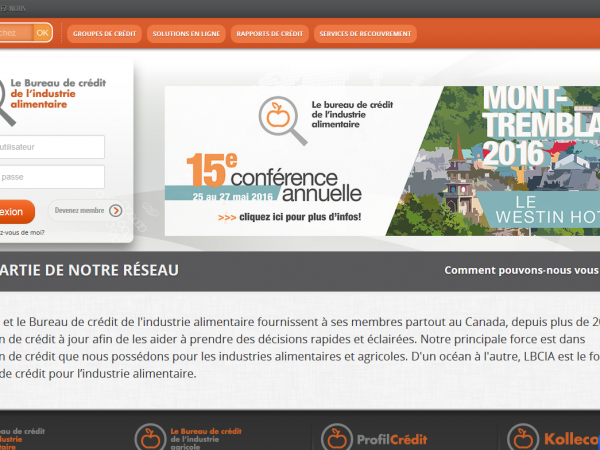Image resolution: width=600 pixels, height=450 pixels.
Task: Click 'Comment pouvons-nous vous' heading
Action: (x=522, y=270)
